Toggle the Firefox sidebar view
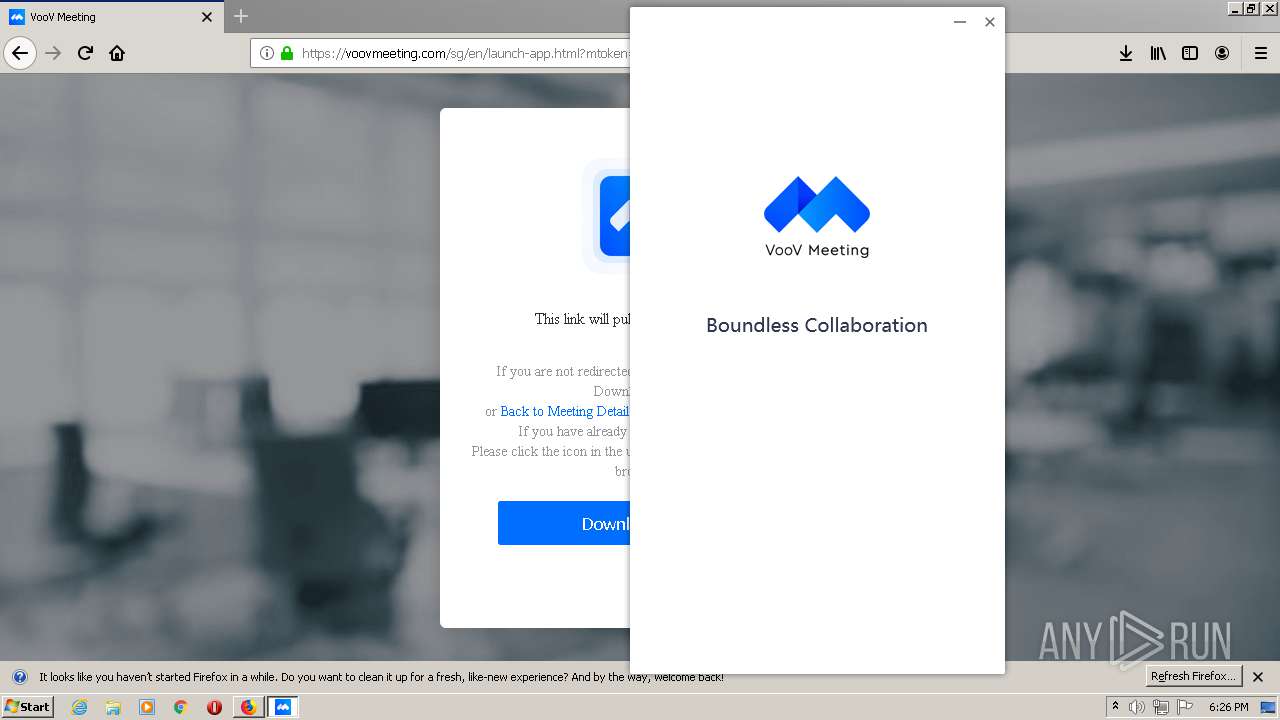This screenshot has height=720, width=1280. [x=1190, y=53]
